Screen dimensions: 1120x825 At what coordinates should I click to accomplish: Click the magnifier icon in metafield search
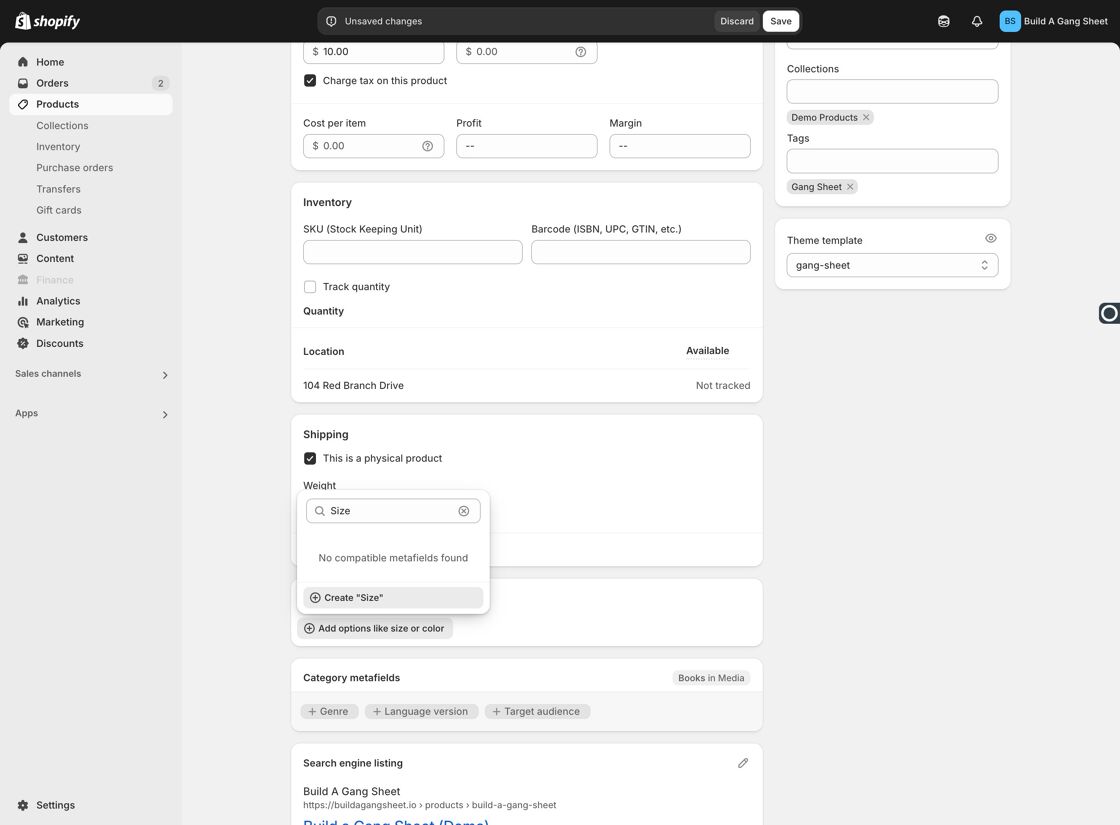click(320, 511)
